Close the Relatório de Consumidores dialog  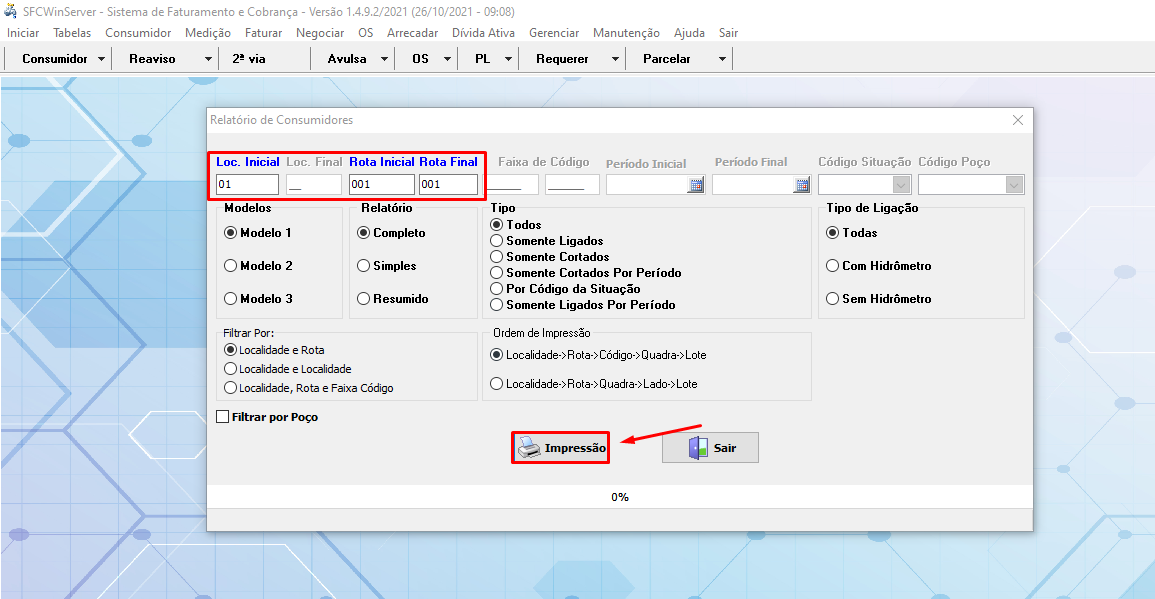pyautogui.click(x=1018, y=120)
